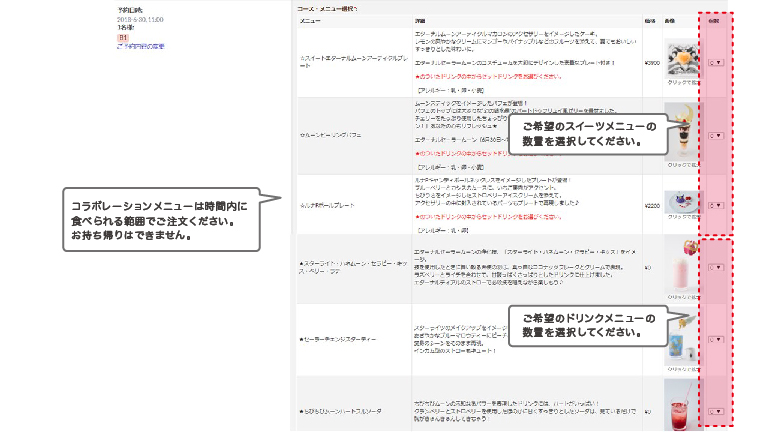
Task: Click the メニュー column header
Action: 311,20
